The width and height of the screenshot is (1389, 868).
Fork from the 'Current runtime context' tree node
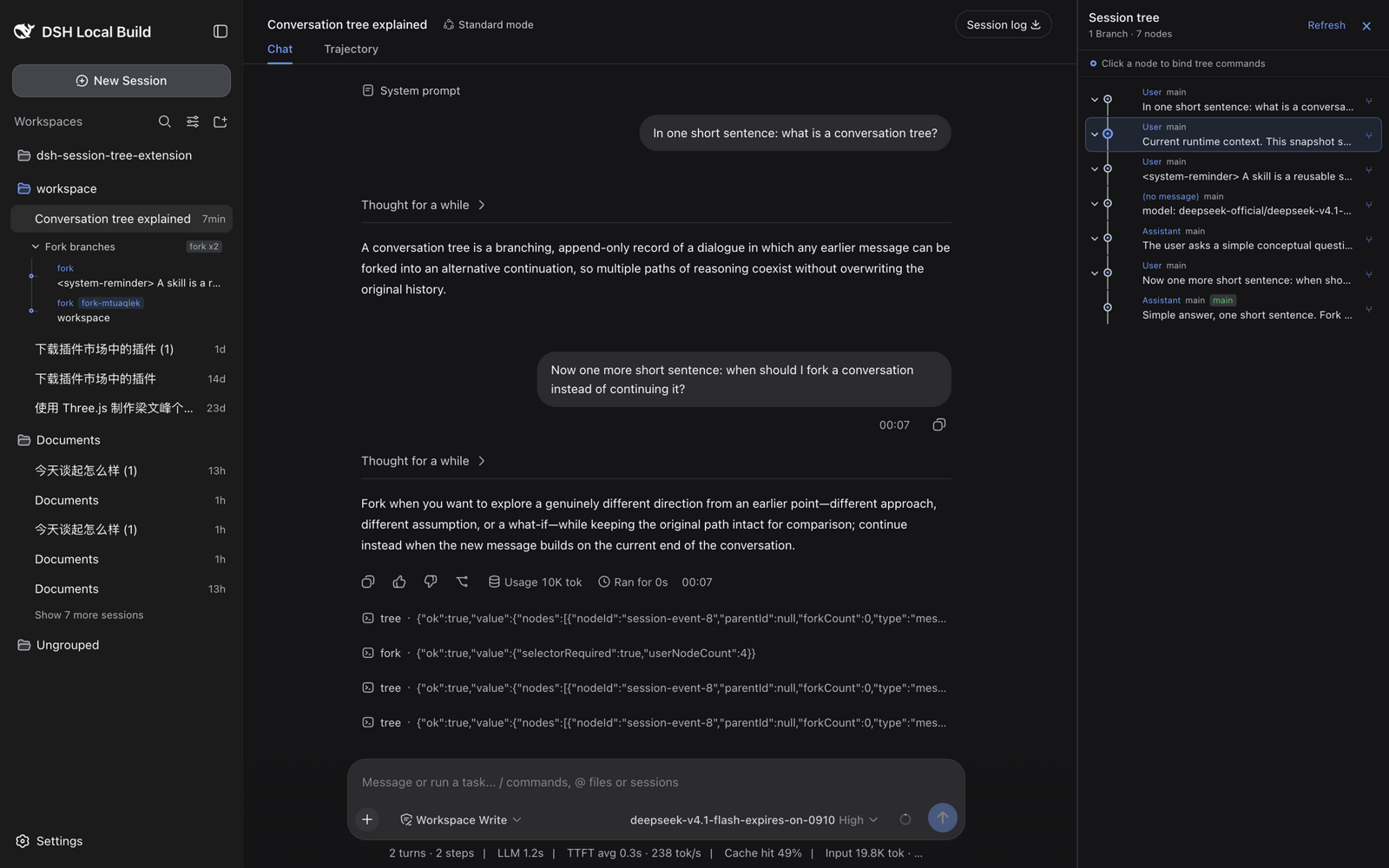click(1369, 135)
